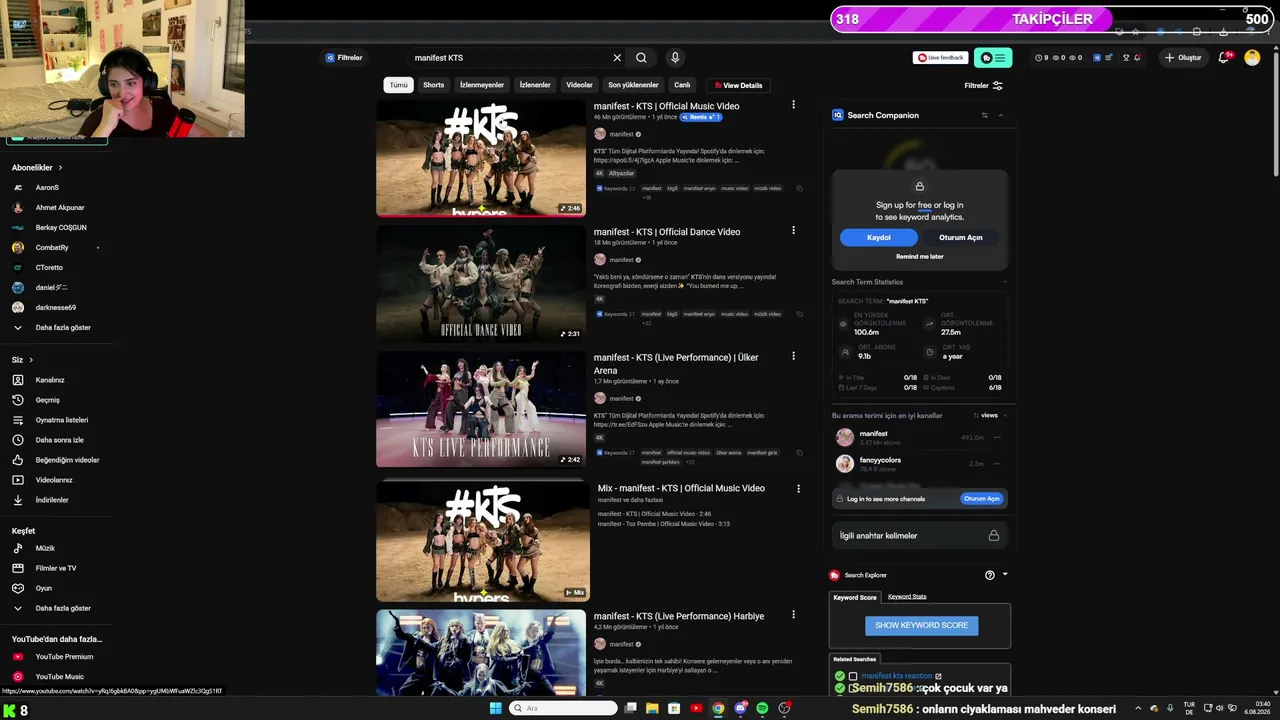Open the Official Dance Video thumbnail

coord(481,284)
